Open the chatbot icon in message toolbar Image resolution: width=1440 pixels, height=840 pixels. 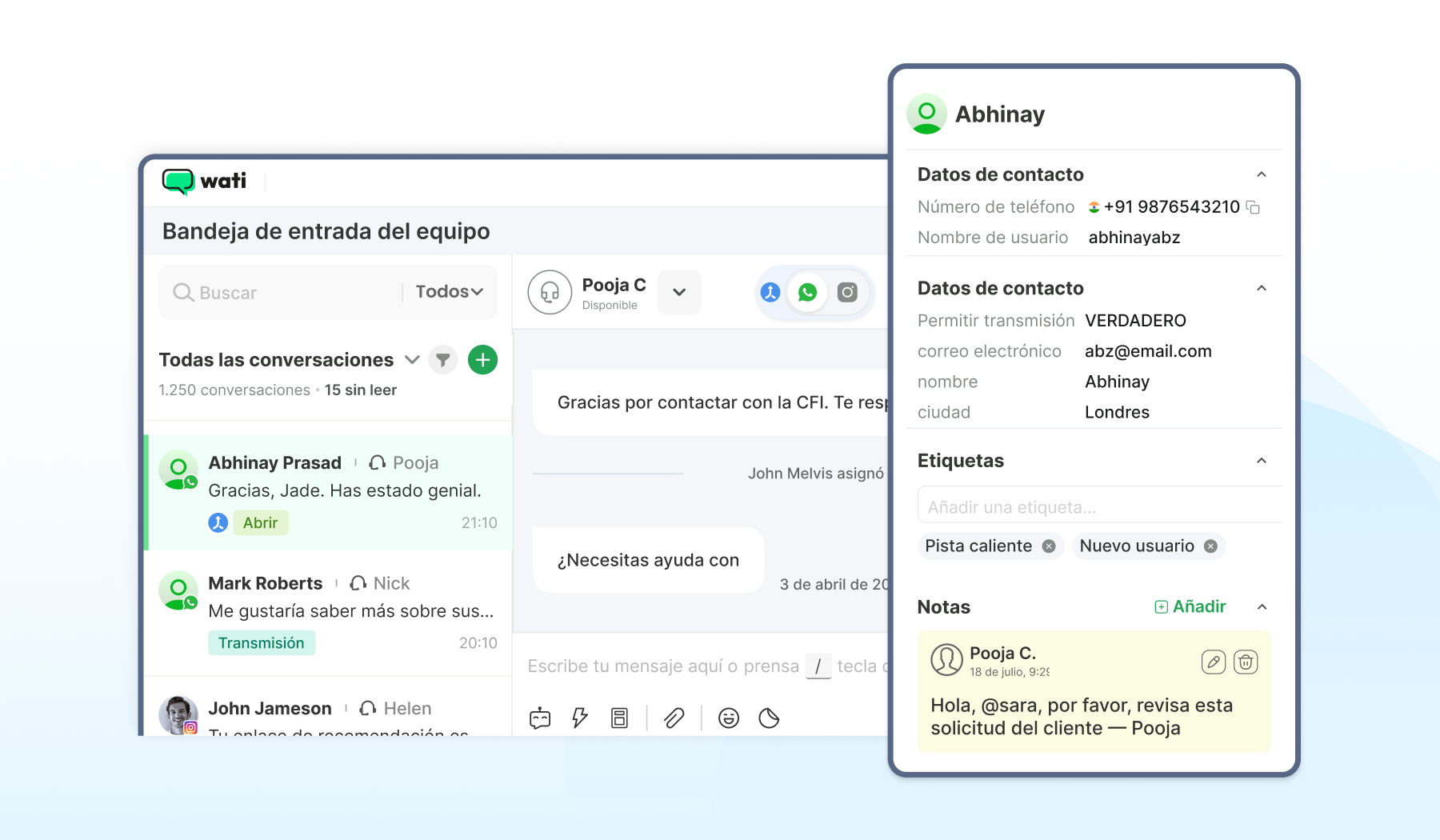coord(540,718)
